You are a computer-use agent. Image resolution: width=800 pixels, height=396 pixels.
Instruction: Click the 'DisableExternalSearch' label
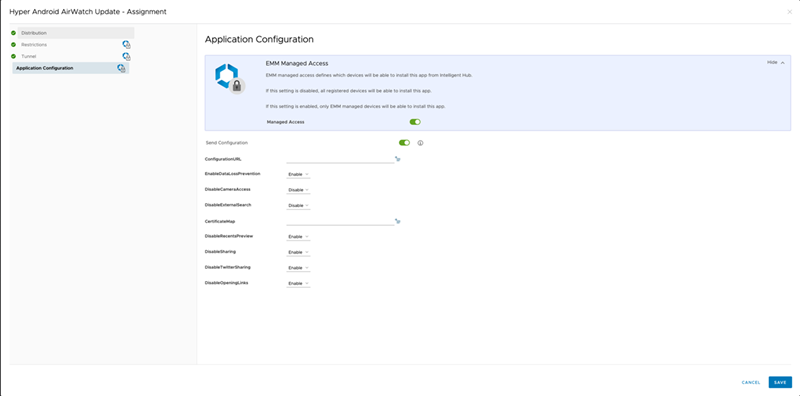(228, 205)
